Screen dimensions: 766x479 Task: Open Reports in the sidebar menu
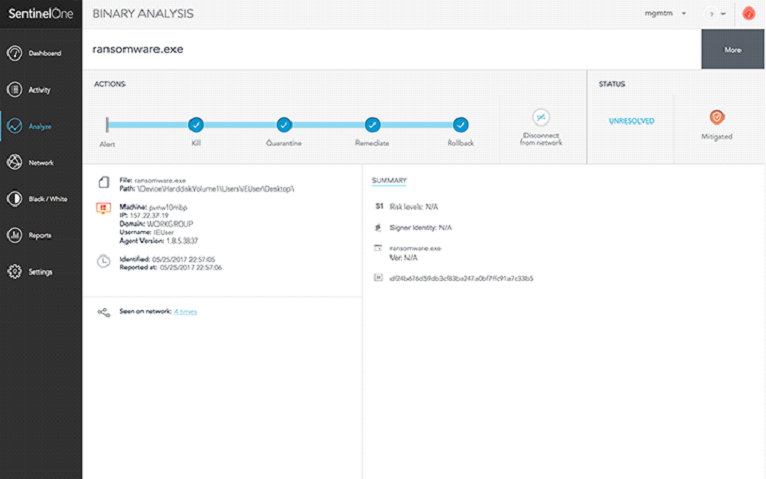click(40, 235)
